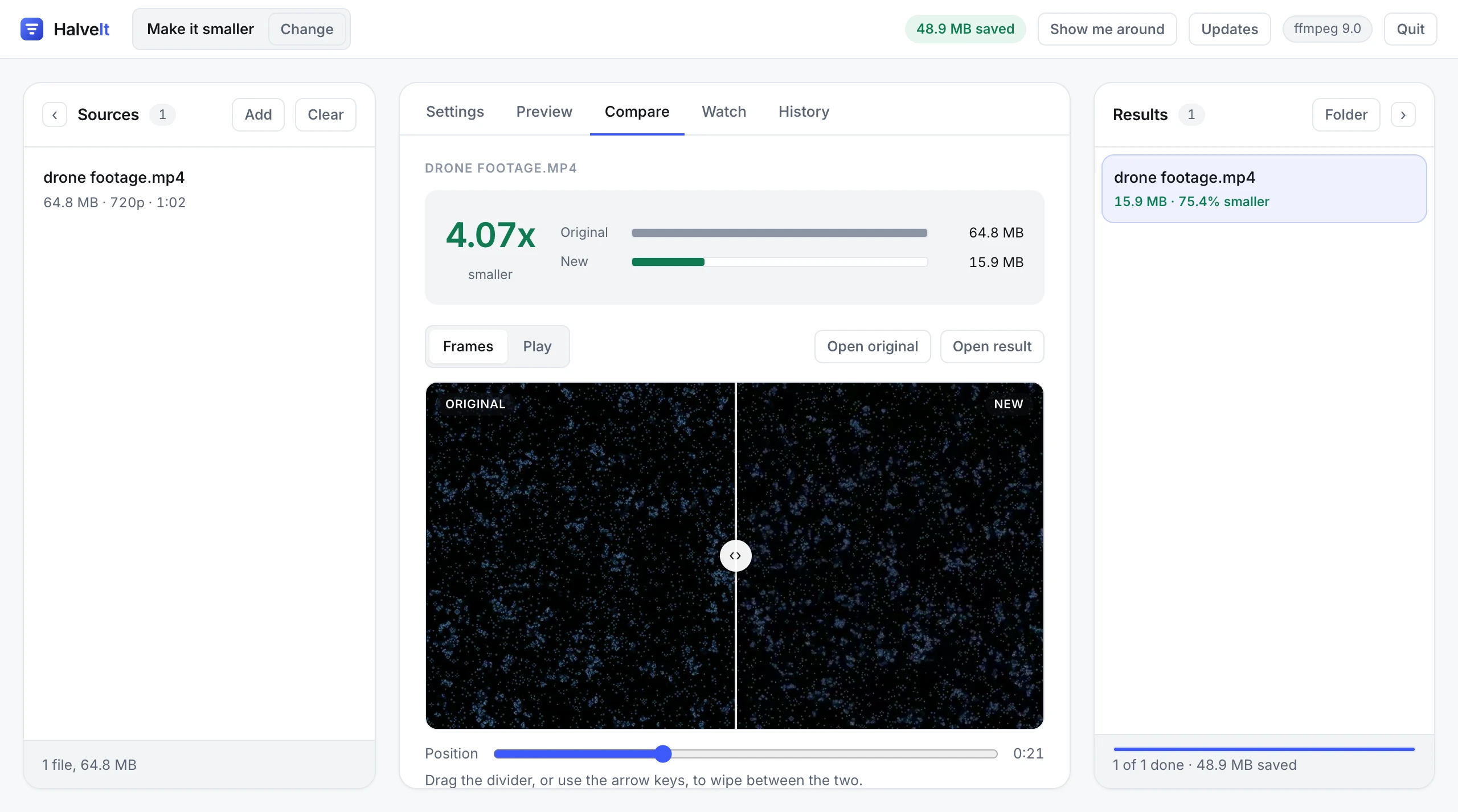Viewport: 1458px width, 812px height.
Task: Click the HalveIt logo icon
Action: 32,29
